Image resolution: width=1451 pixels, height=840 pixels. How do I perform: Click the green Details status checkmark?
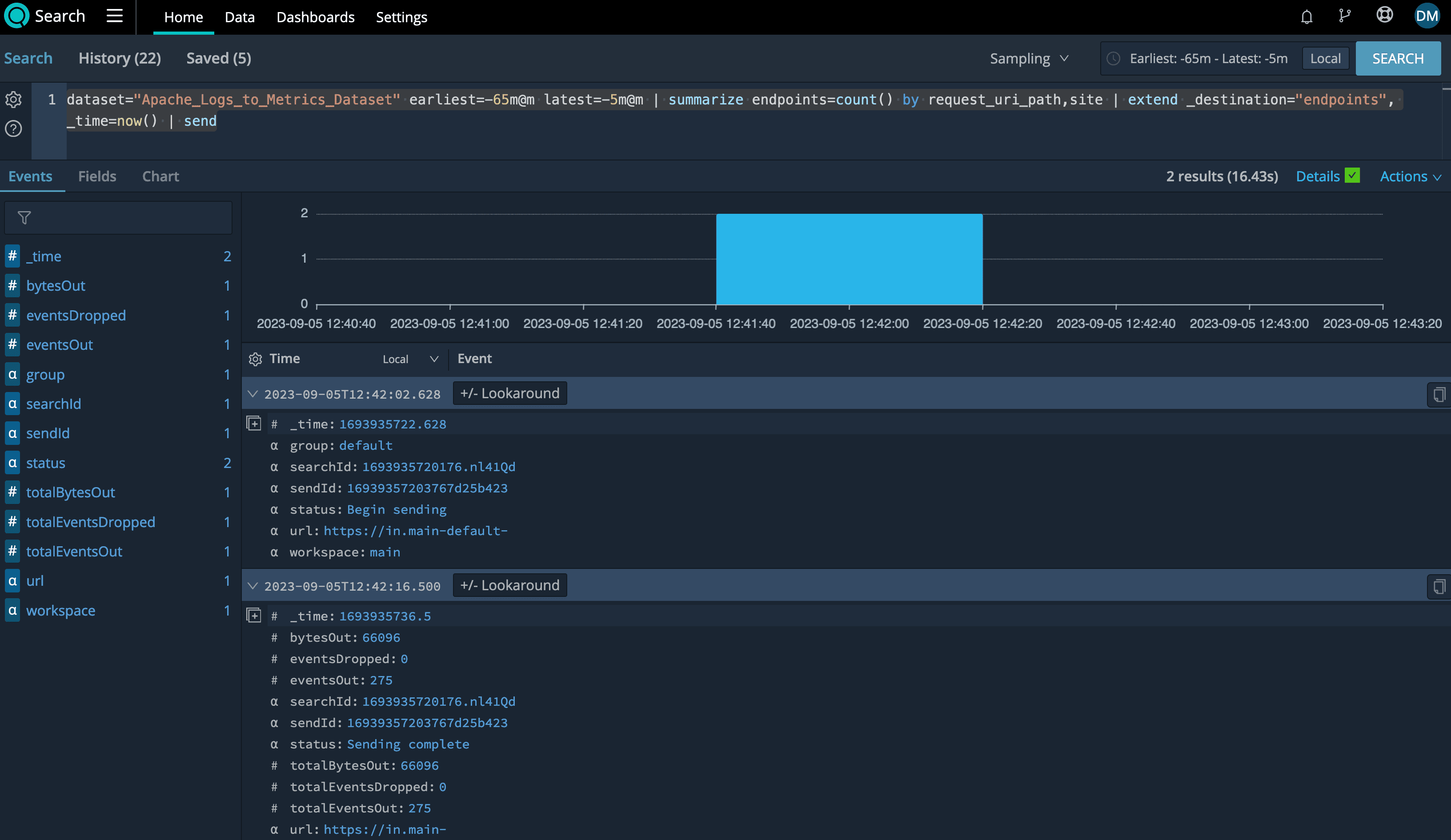[1352, 176]
